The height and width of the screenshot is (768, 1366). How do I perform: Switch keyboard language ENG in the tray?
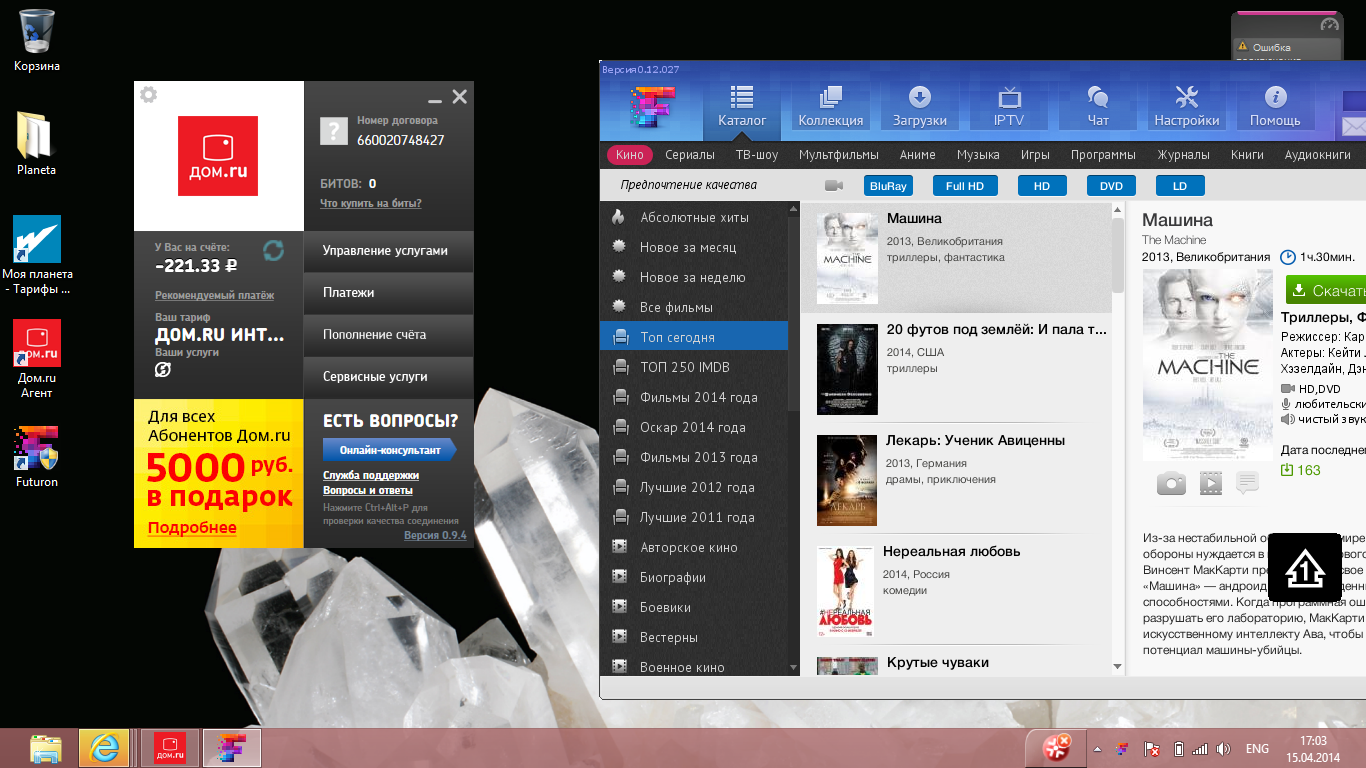click(x=1257, y=749)
